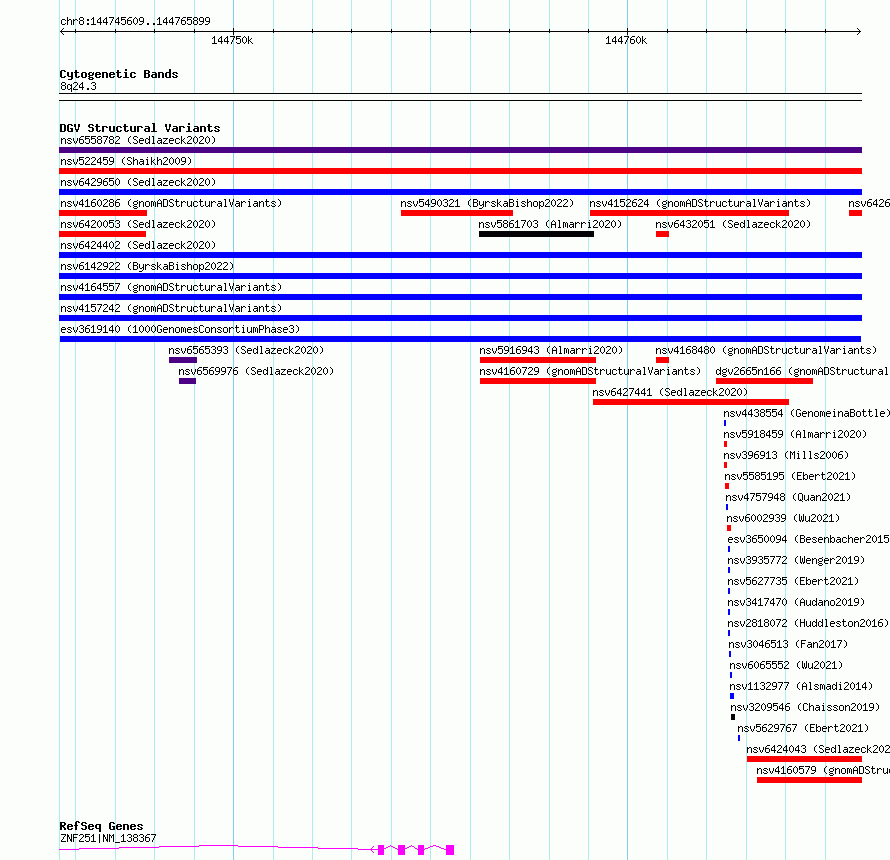
Task: Click the nsv5918459 (Almarri2020) label
Action: [795, 434]
